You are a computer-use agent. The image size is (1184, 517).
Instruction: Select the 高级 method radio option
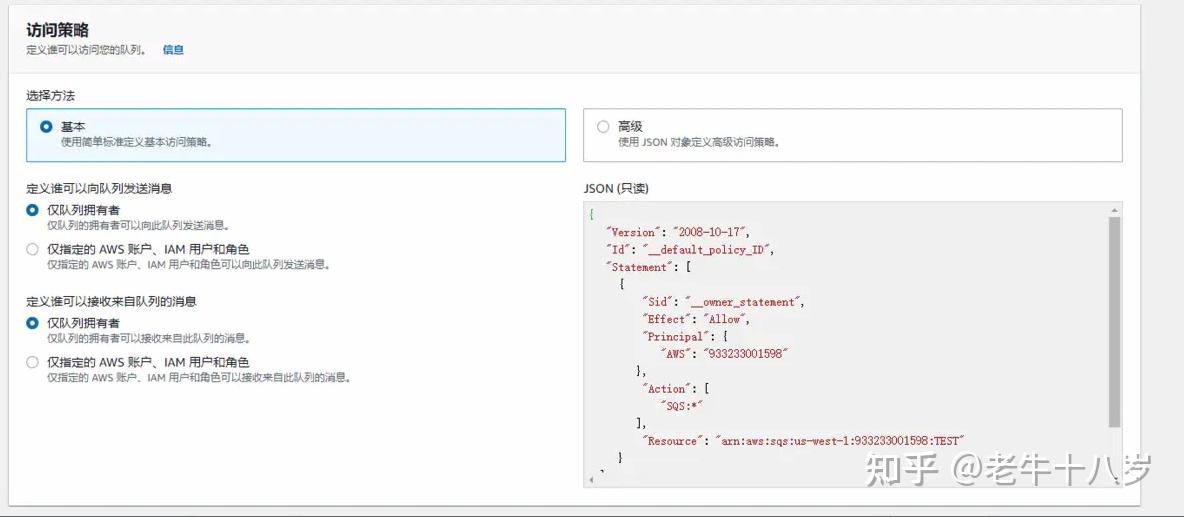(x=603, y=127)
